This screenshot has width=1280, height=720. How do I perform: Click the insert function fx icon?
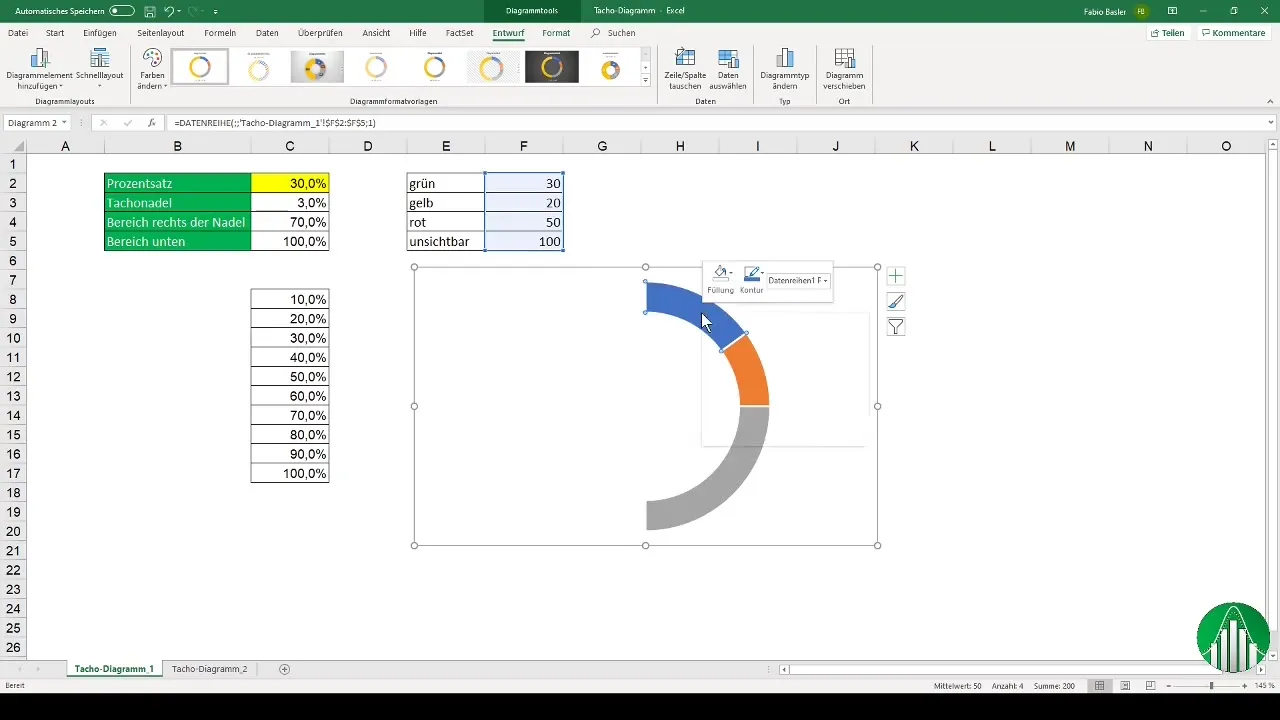click(151, 123)
